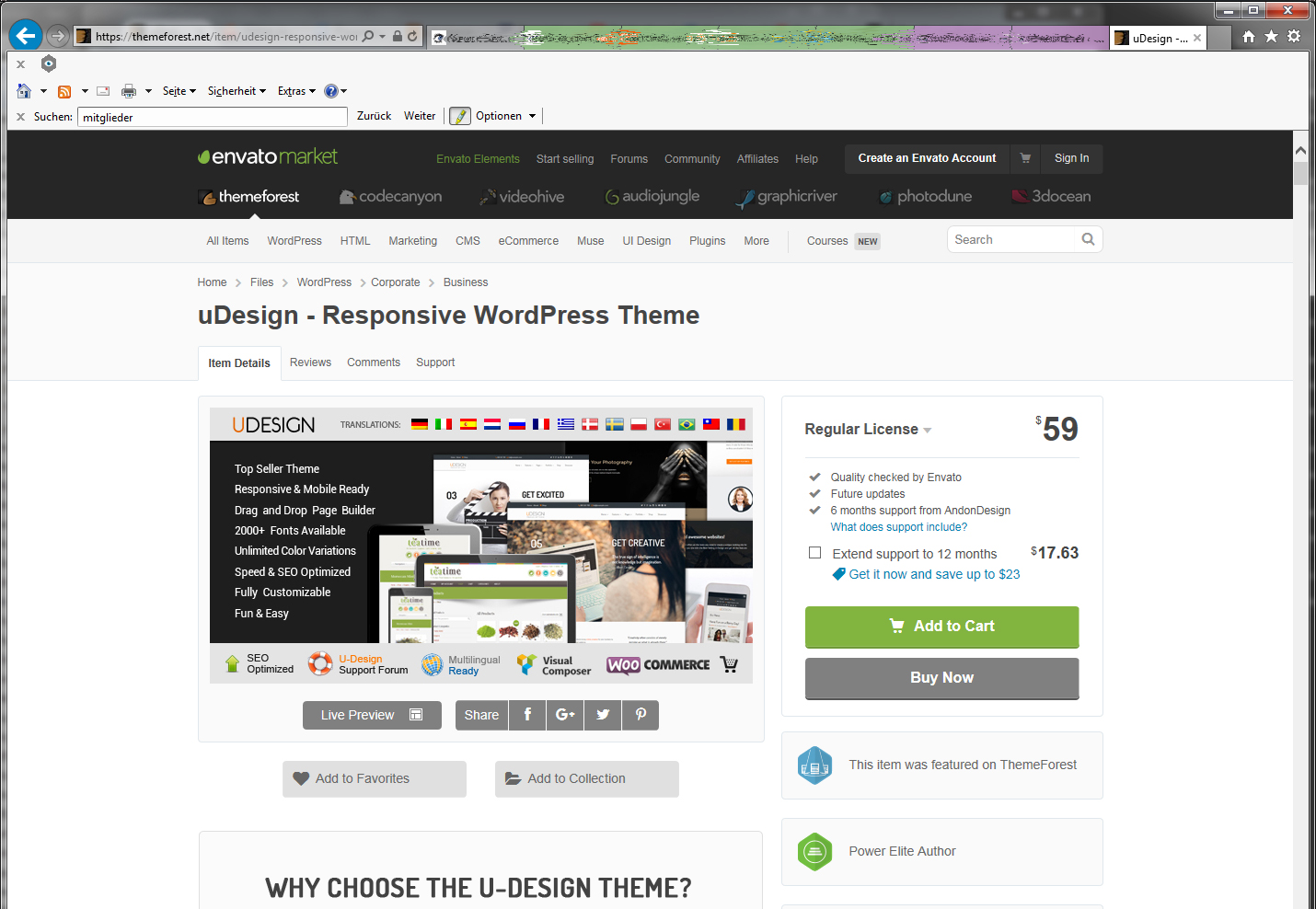Click the Live Preview button
The image size is (1316, 909).
(x=372, y=715)
